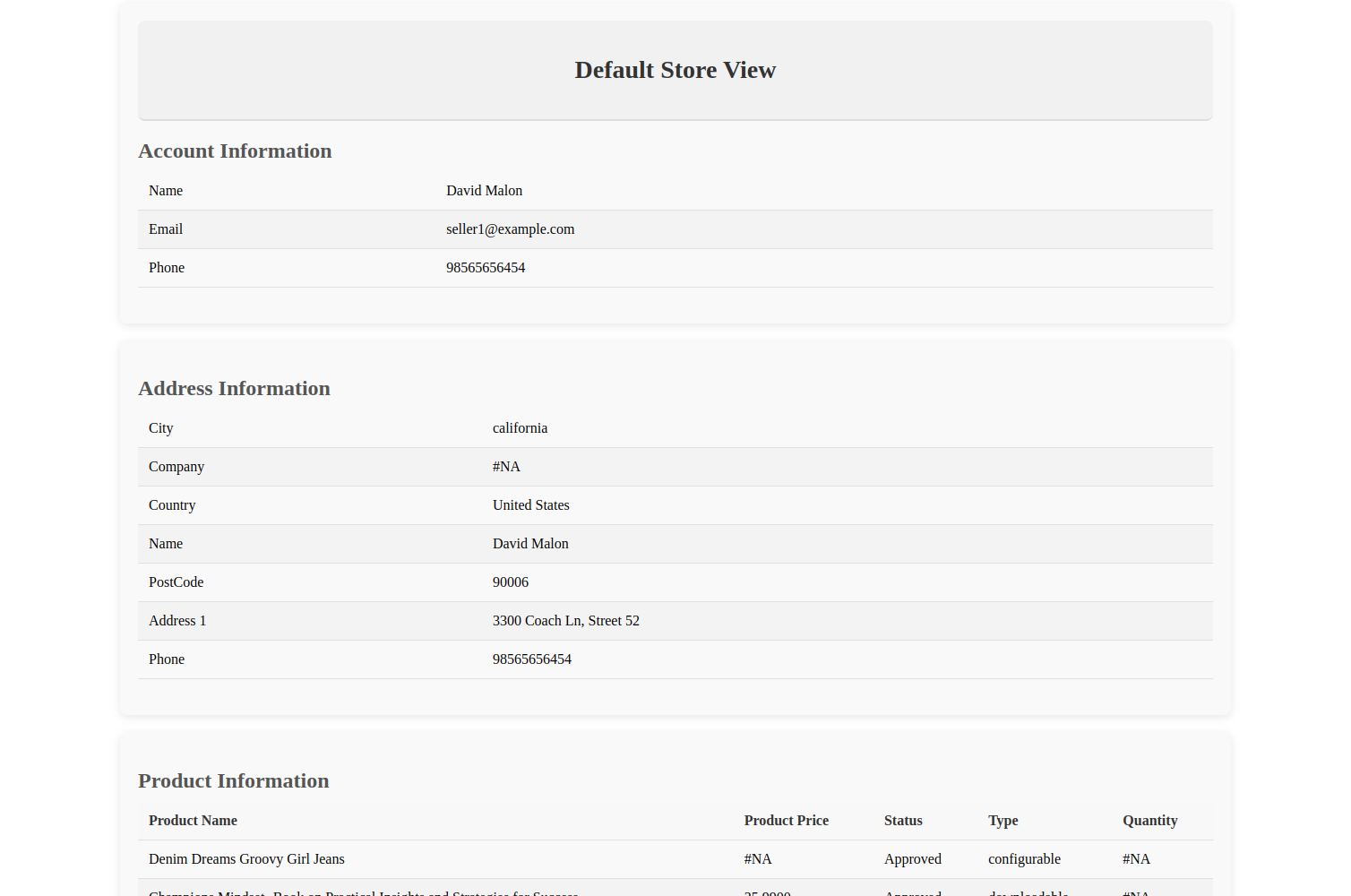The height and width of the screenshot is (896, 1351).
Task: Click the 'Type' column header
Action: coord(1003,821)
